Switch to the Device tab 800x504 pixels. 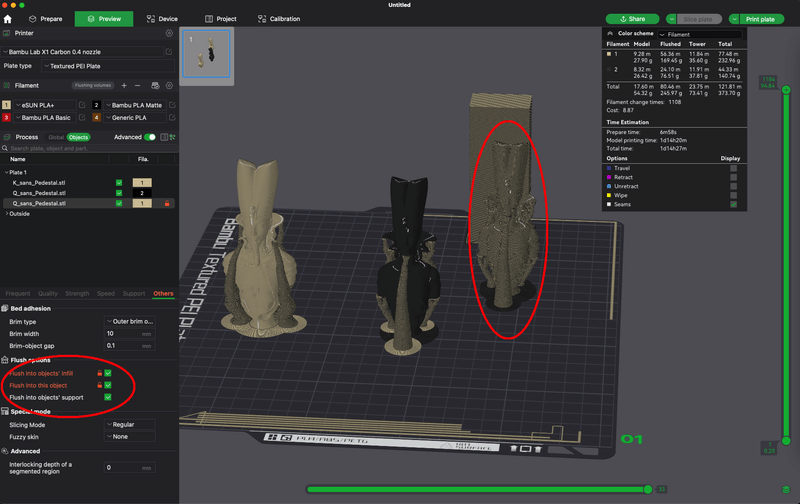coord(162,19)
